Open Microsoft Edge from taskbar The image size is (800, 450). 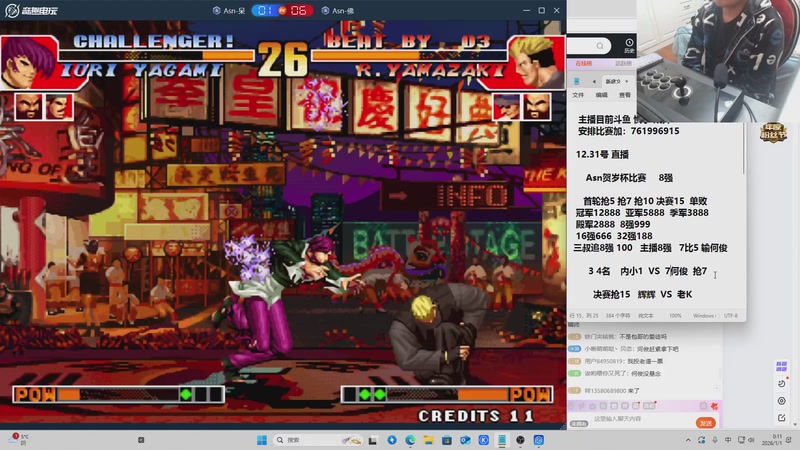point(410,440)
